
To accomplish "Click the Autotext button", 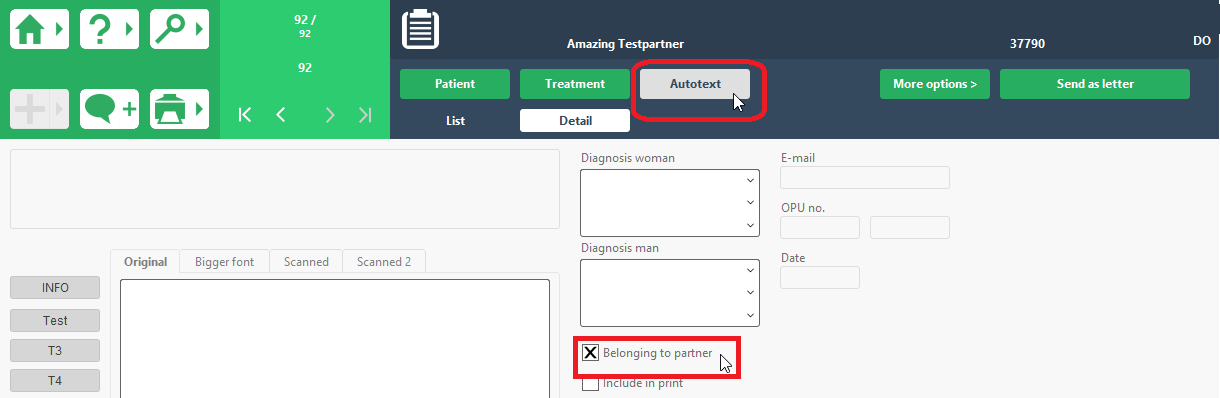I will pyautogui.click(x=695, y=84).
